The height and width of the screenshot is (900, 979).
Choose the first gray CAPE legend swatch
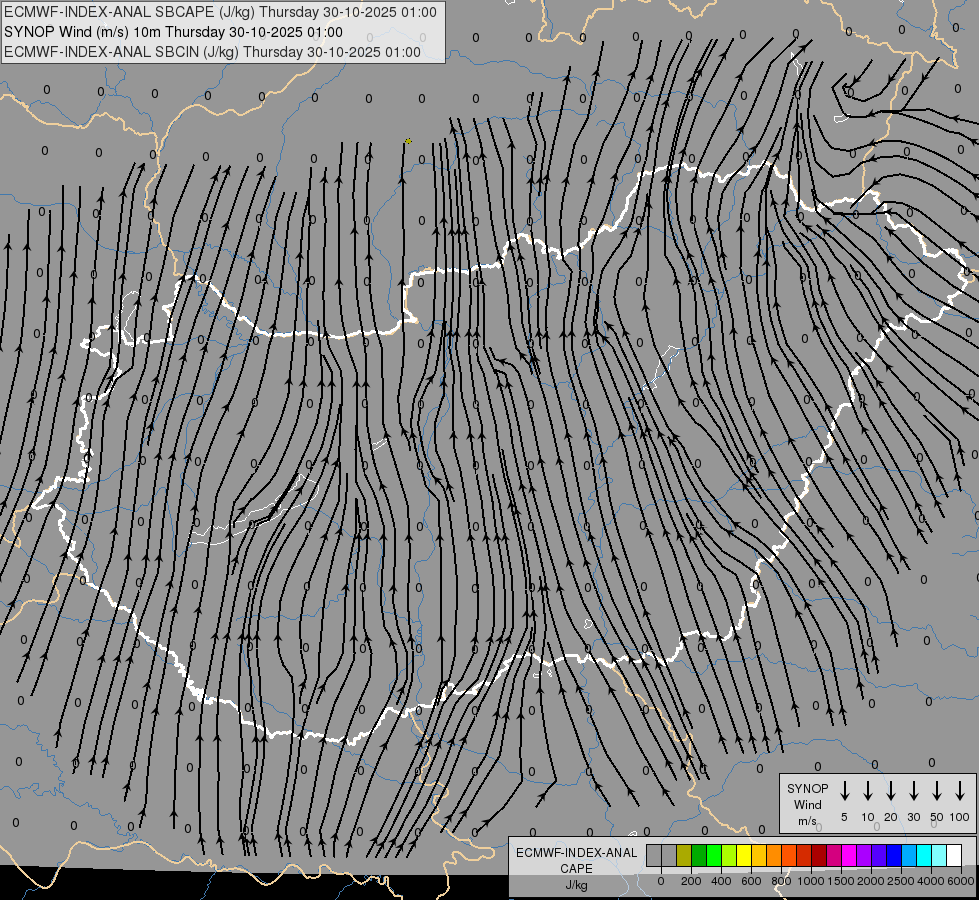pos(654,855)
